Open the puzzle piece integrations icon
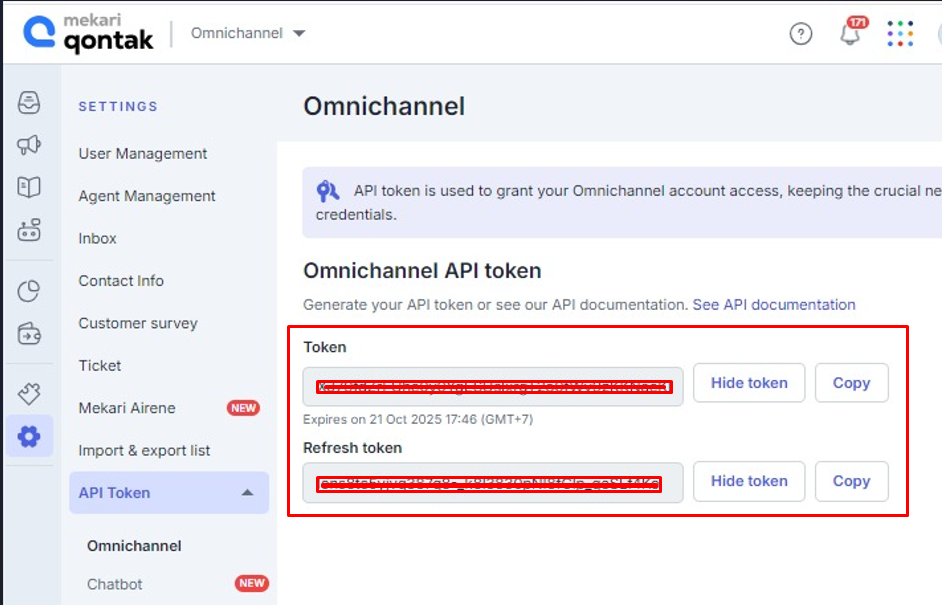This screenshot has height=605, width=942. click(x=29, y=394)
